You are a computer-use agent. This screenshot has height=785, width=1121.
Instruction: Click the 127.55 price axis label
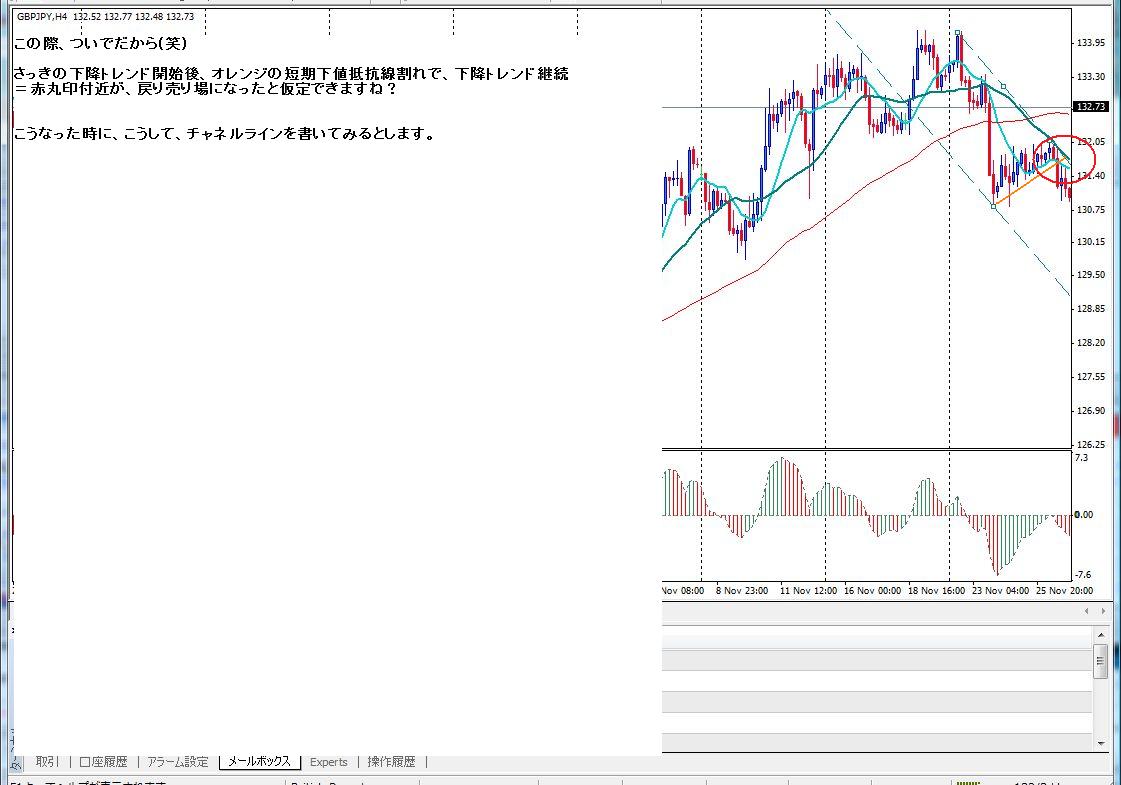[1091, 377]
